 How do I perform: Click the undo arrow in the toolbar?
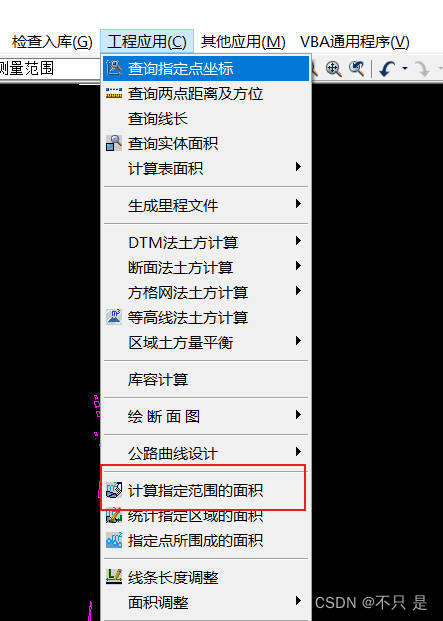pos(387,69)
